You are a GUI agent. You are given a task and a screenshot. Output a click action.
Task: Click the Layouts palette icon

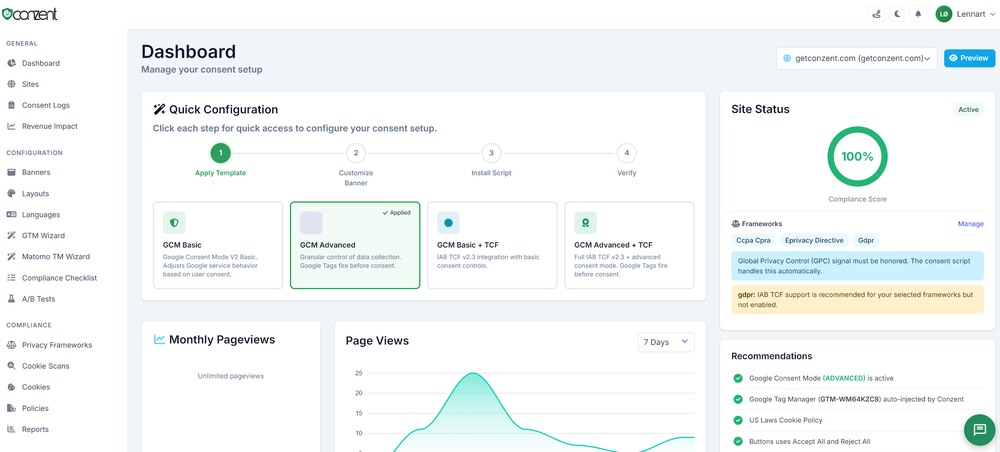point(11,193)
